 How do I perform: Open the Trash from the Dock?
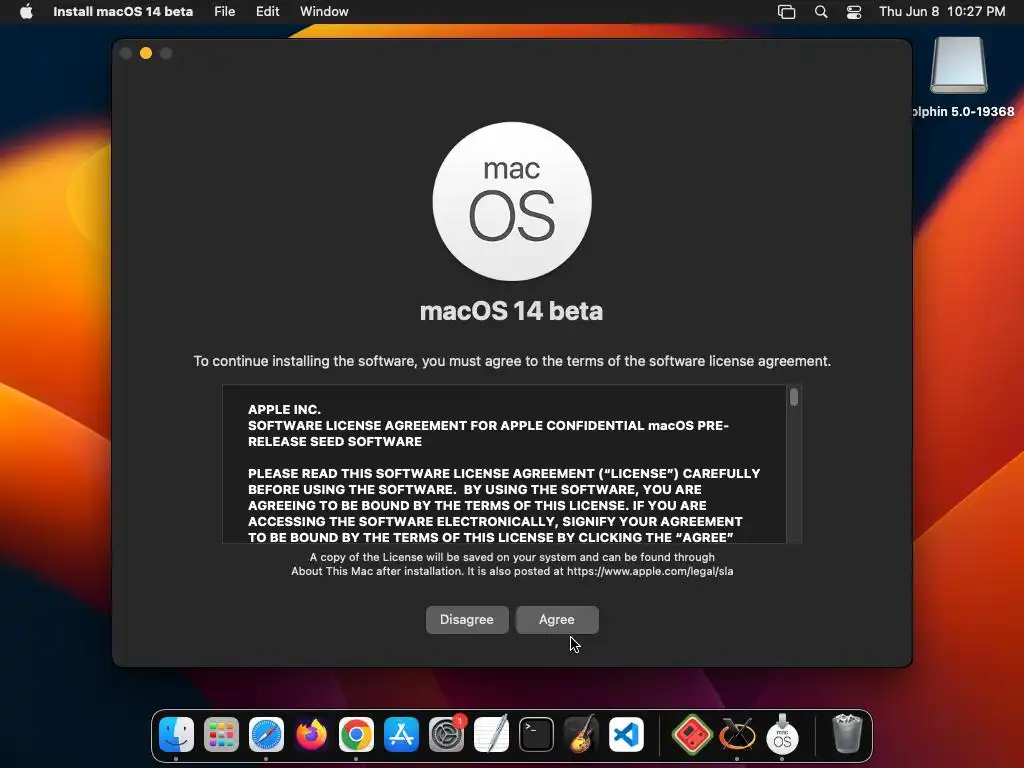point(847,734)
